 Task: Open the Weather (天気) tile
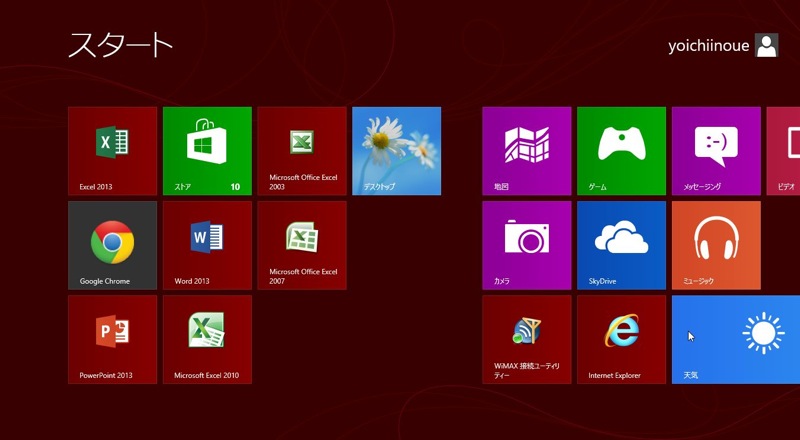click(736, 339)
